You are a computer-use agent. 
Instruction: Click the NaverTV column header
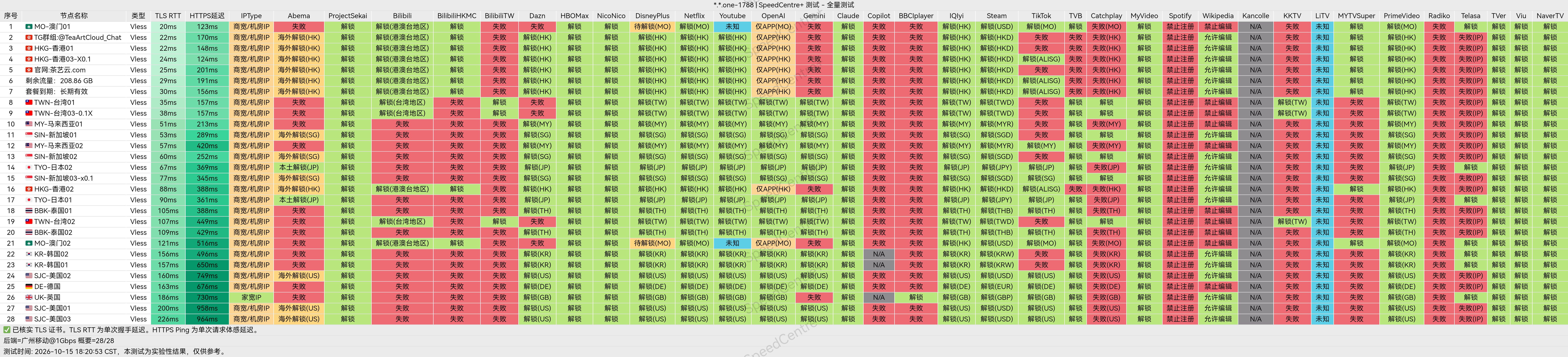tap(1550, 16)
